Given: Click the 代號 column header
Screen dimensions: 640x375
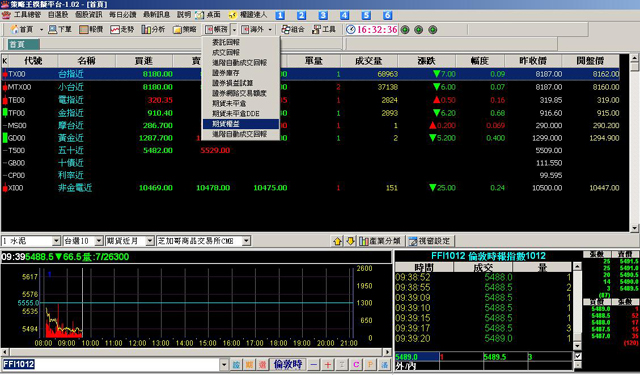Looking at the screenshot, I should pos(33,61).
